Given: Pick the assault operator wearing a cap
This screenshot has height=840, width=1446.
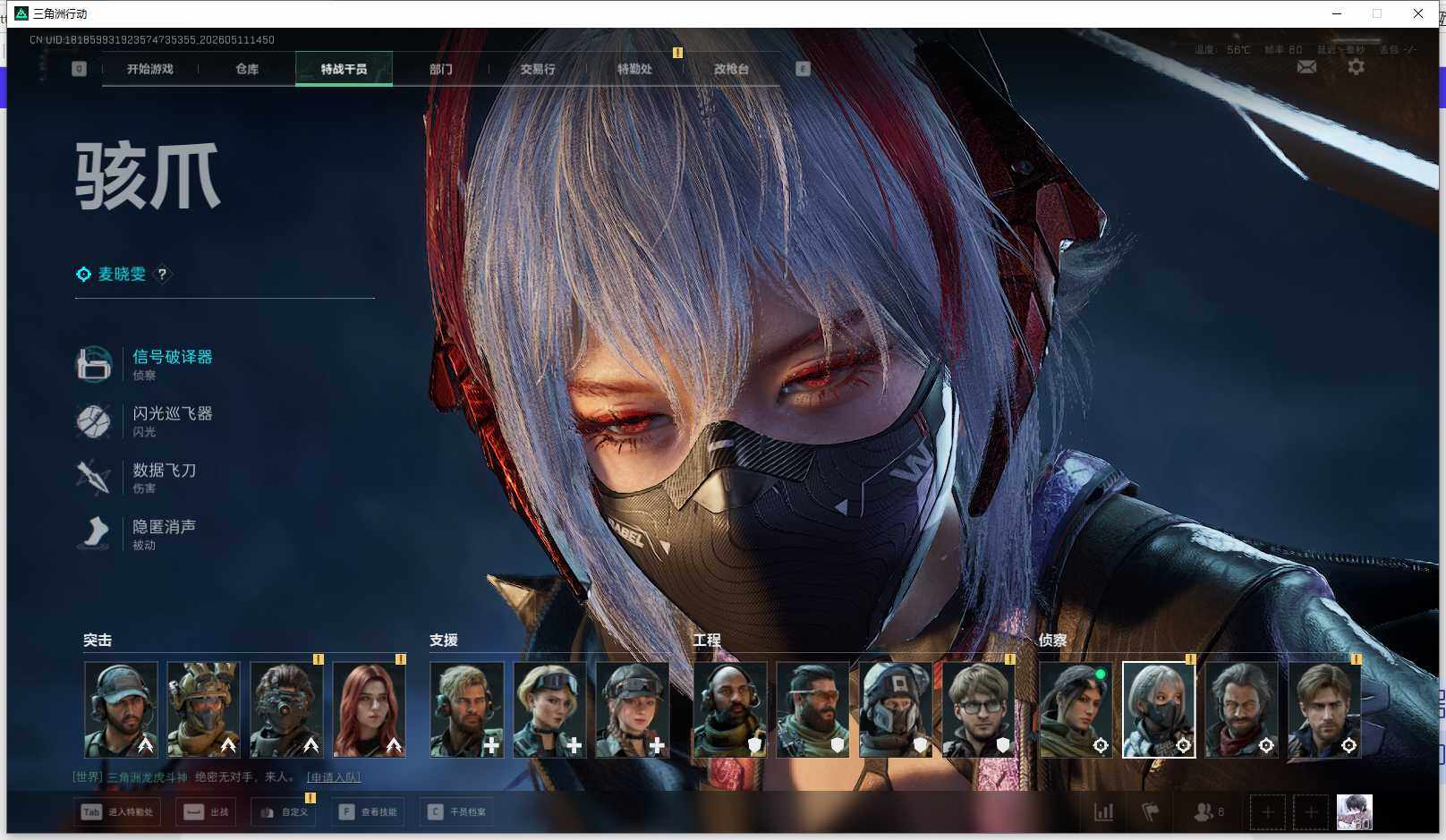Looking at the screenshot, I should 121,709.
